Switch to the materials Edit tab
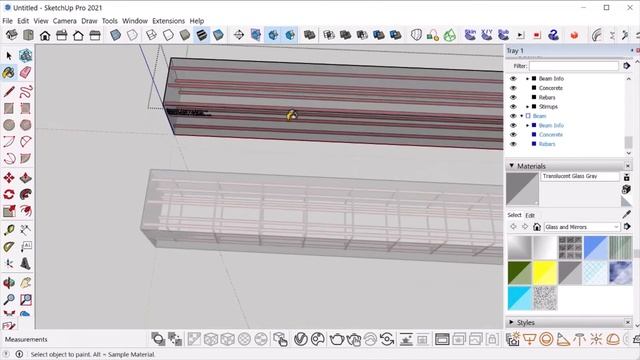Image resolution: width=640 pixels, height=360 pixels. tap(530, 216)
